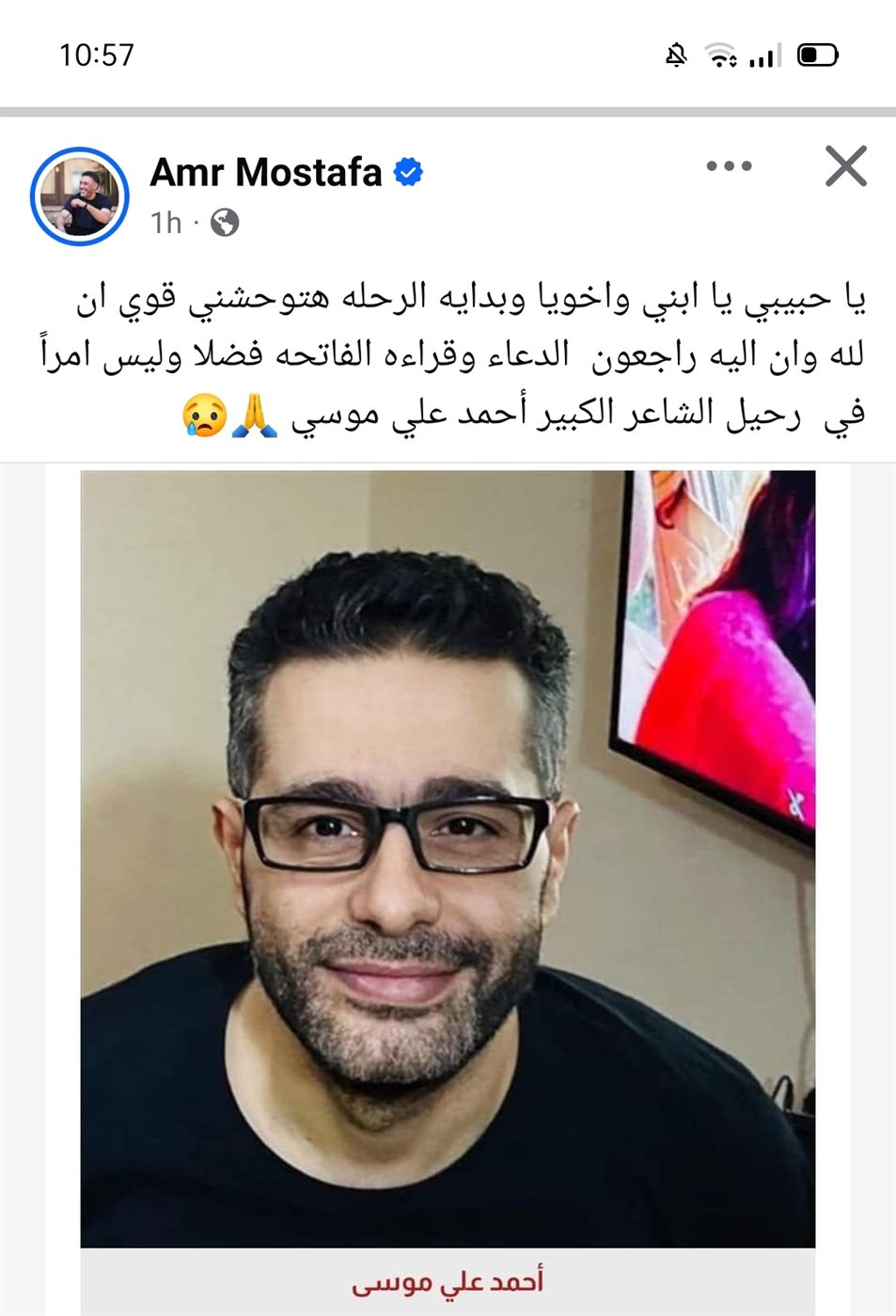Tap the blue verified badge

click(x=408, y=172)
